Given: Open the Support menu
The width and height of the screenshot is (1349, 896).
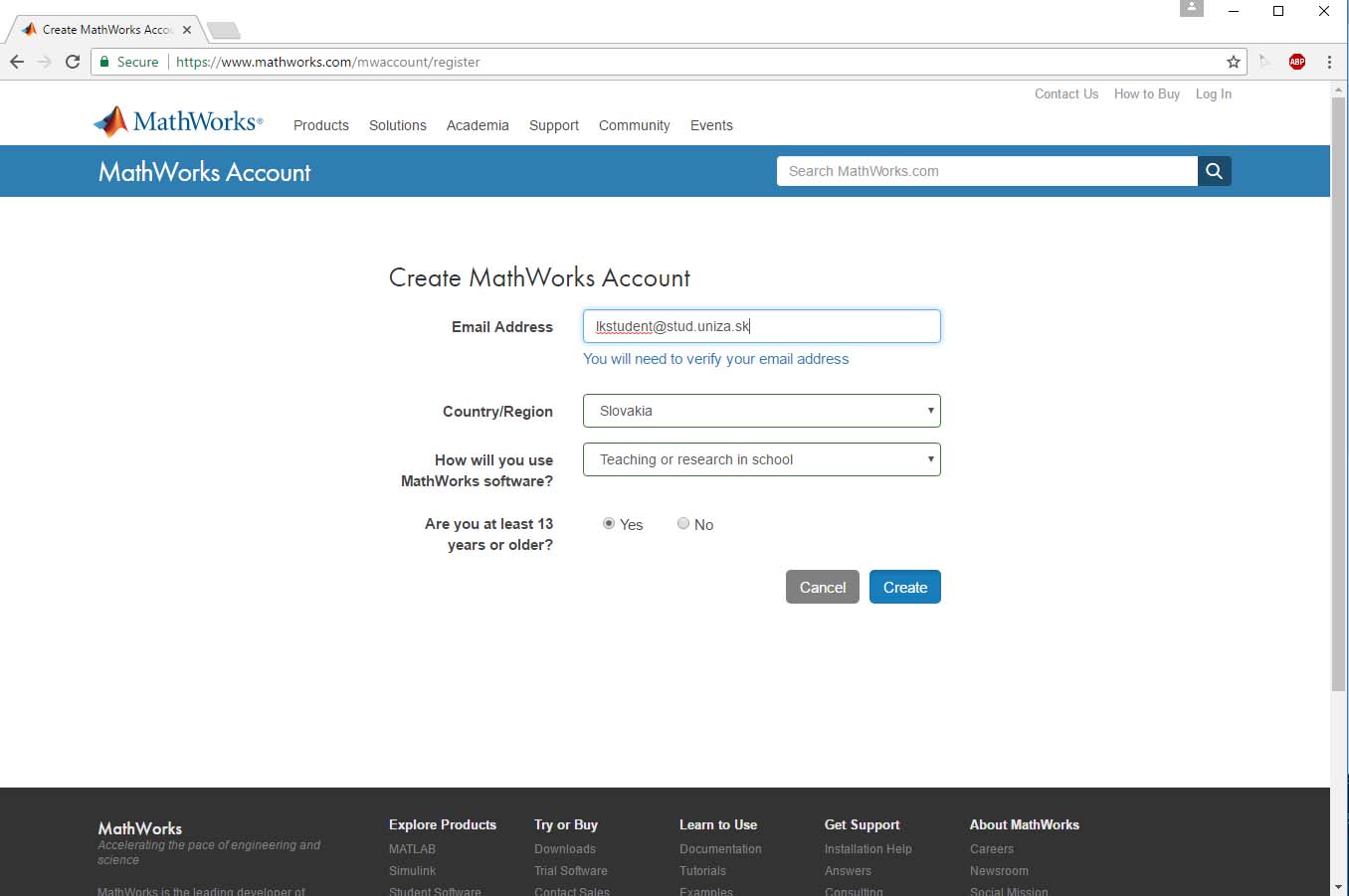Looking at the screenshot, I should pyautogui.click(x=554, y=125).
